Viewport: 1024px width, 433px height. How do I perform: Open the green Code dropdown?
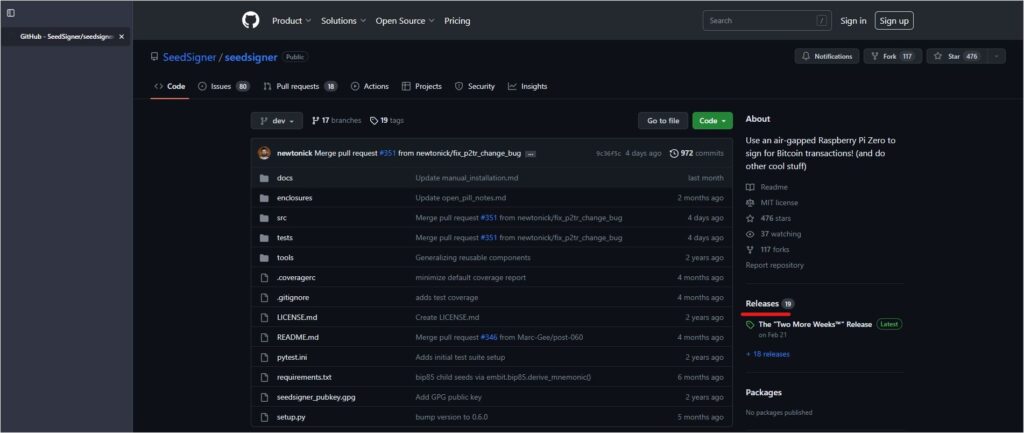tap(712, 121)
